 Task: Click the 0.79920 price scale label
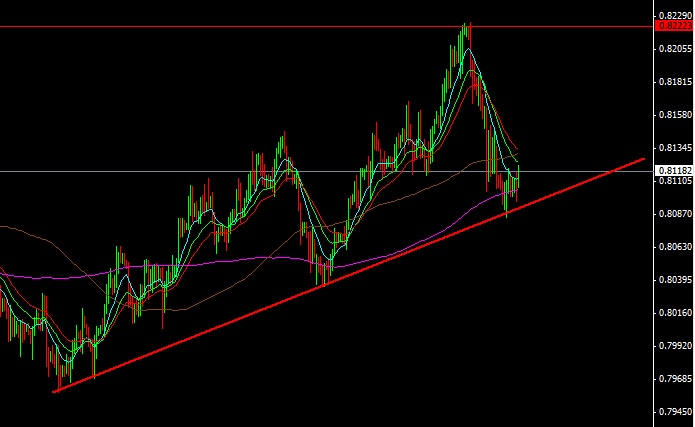pos(675,345)
